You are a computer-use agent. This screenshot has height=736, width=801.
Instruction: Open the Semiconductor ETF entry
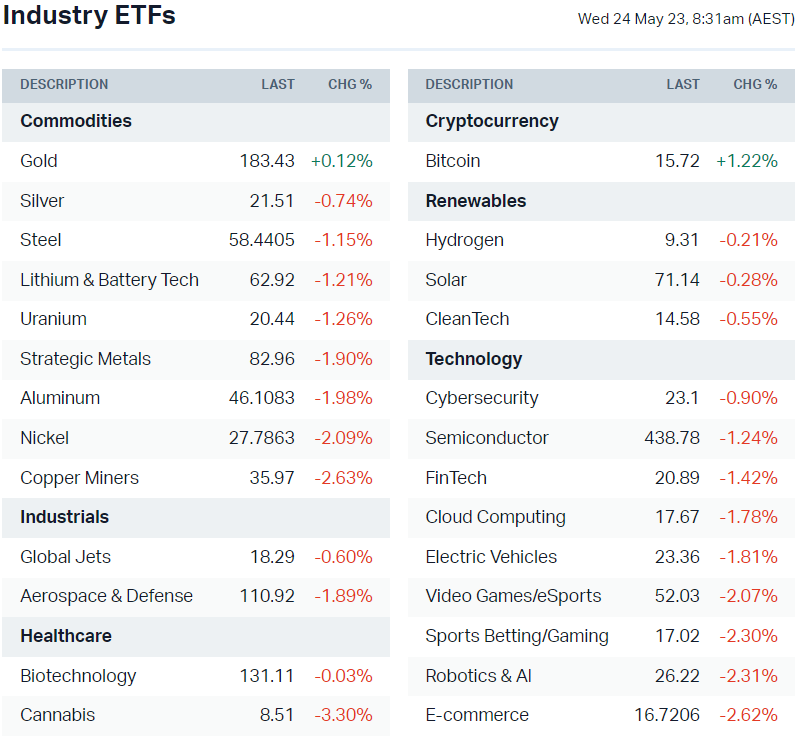487,438
